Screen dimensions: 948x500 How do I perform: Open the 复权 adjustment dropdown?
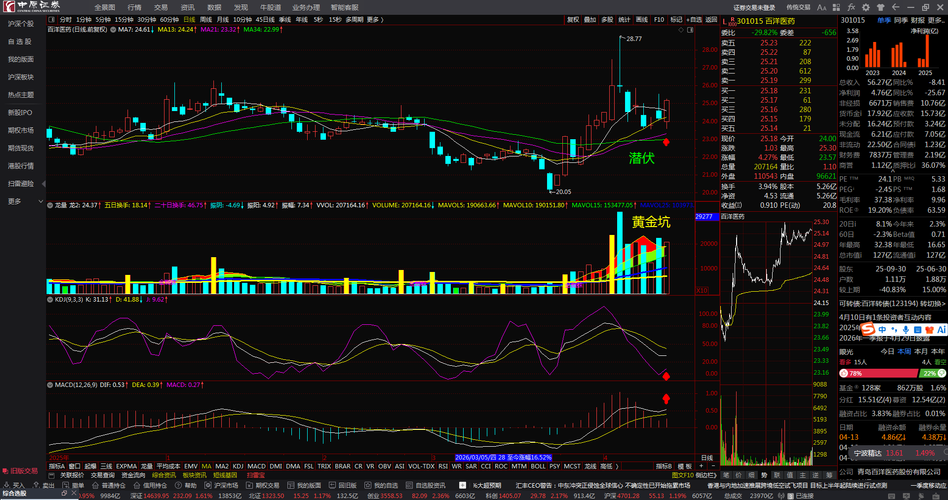pos(573,19)
